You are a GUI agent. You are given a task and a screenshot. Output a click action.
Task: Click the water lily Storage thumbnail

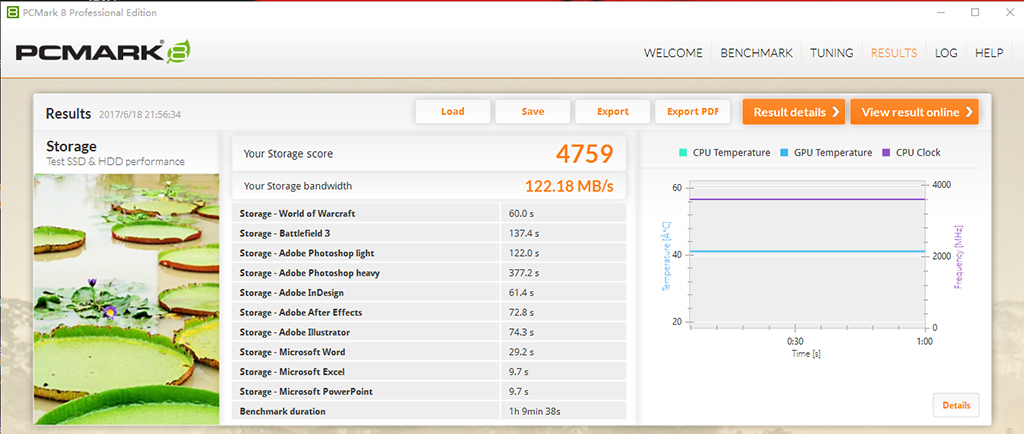[127, 299]
